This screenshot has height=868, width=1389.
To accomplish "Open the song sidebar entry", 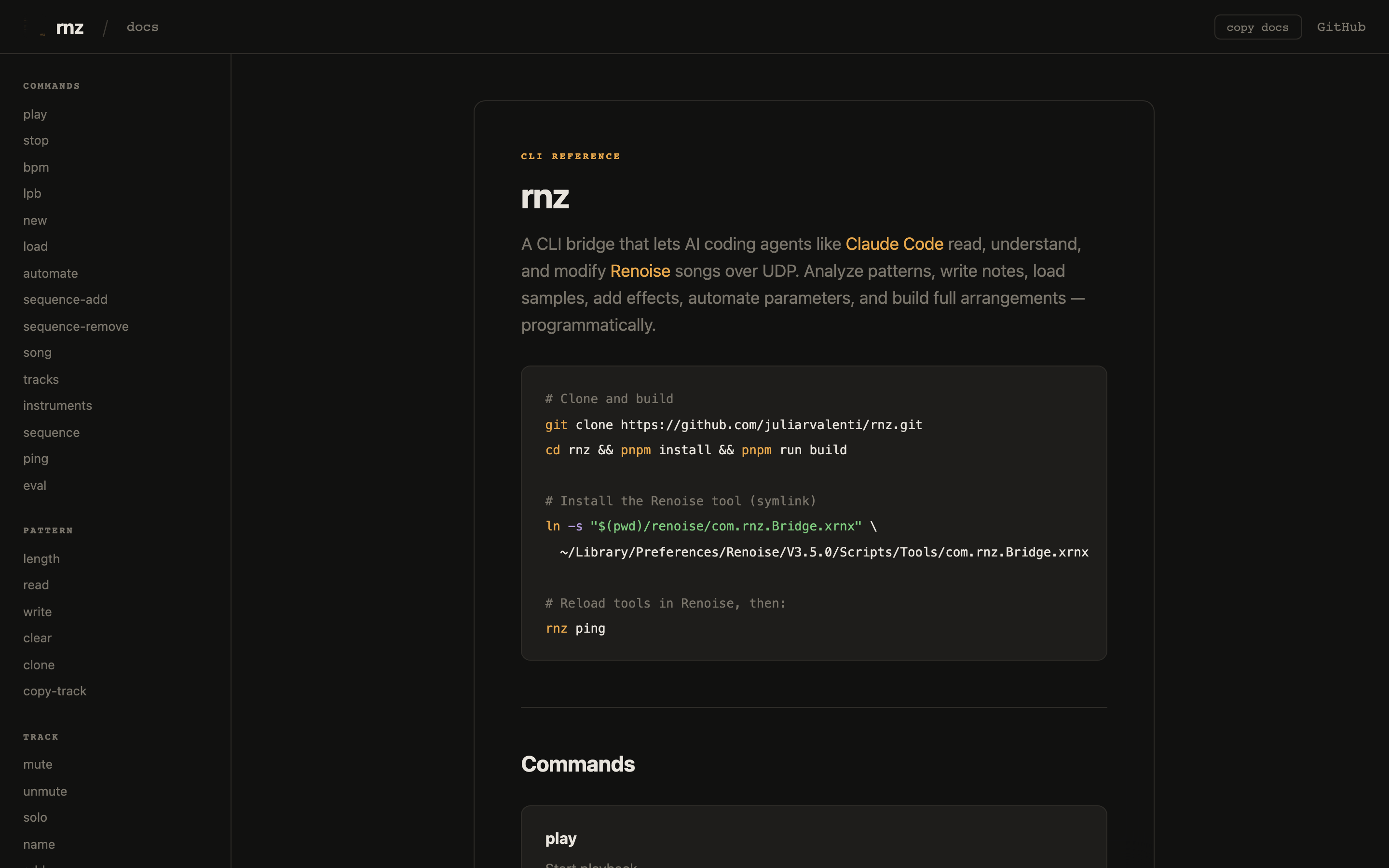I will 37,353.
